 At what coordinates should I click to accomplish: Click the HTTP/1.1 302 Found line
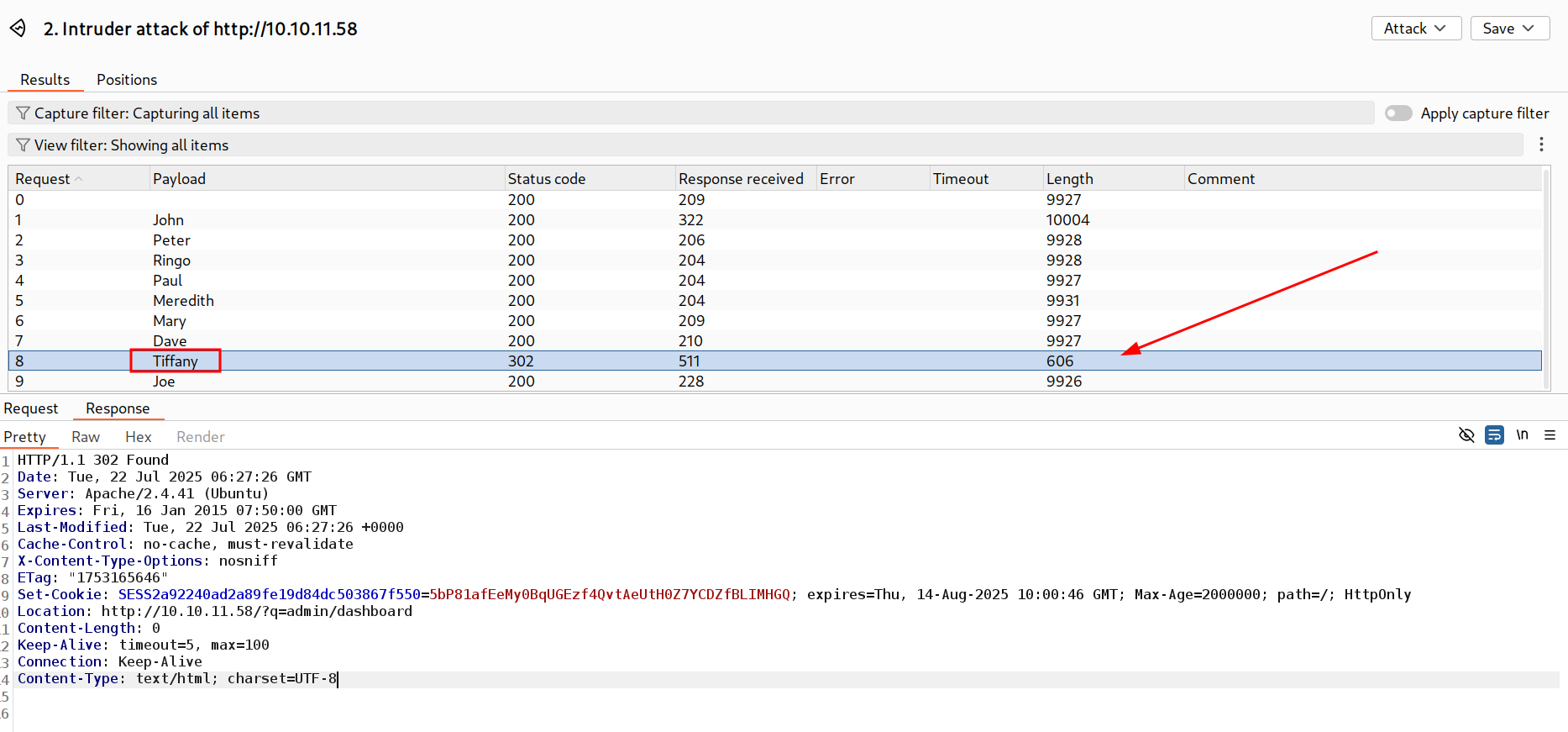(93, 460)
